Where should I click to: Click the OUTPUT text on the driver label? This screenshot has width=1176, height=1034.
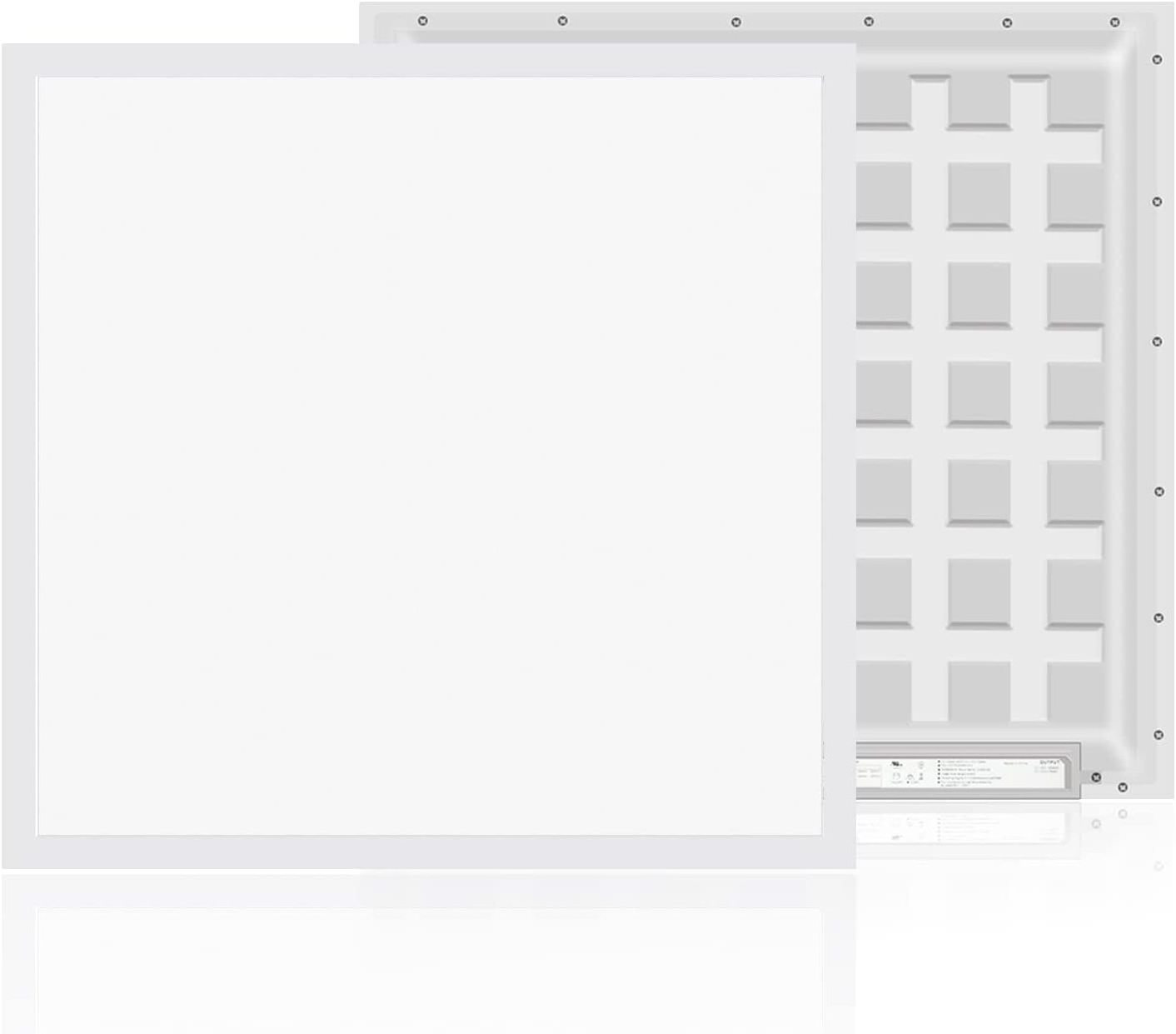tap(1051, 762)
